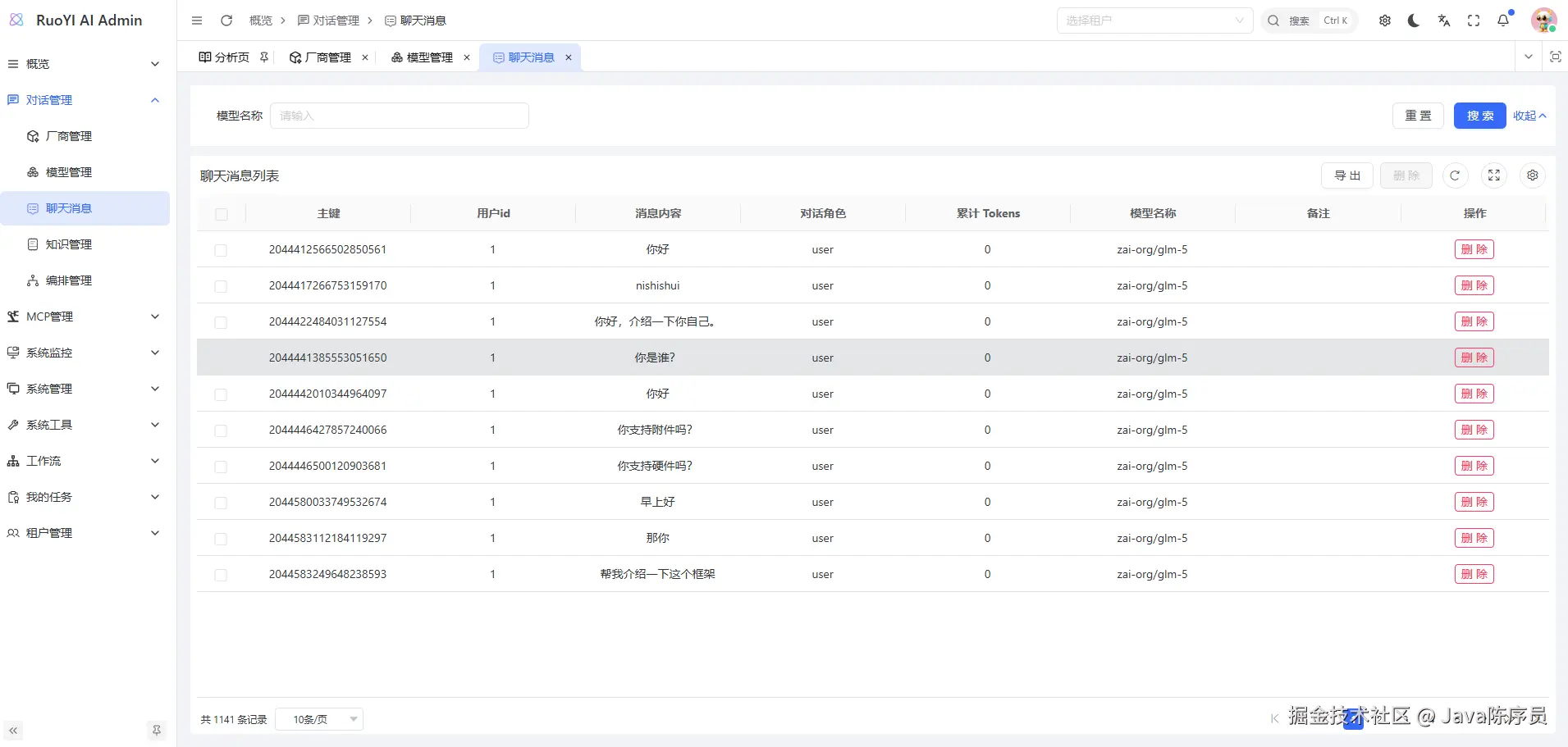
Task: Enter fullscreen using the top bar icon
Action: tap(1474, 20)
